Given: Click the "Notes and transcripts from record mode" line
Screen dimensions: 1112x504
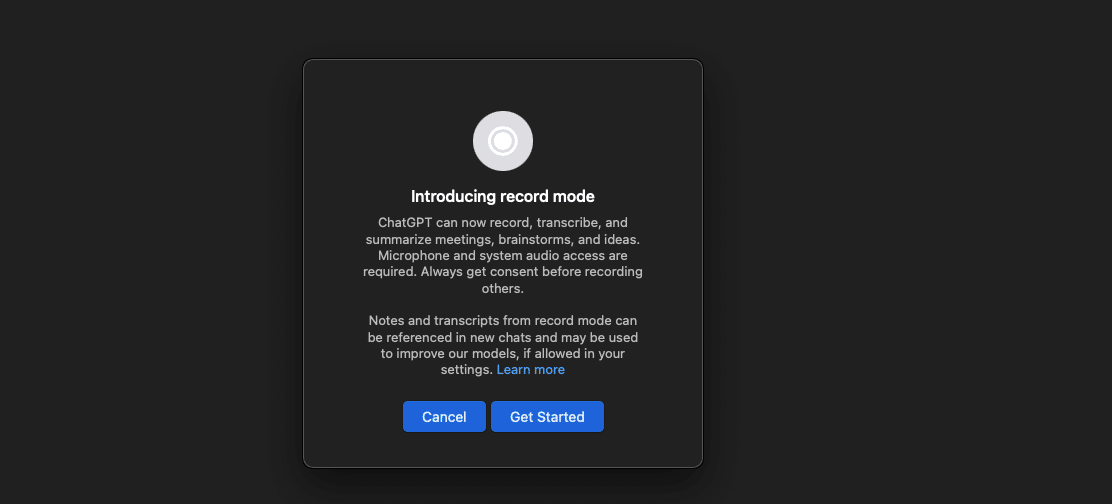Looking at the screenshot, I should coord(503,320).
